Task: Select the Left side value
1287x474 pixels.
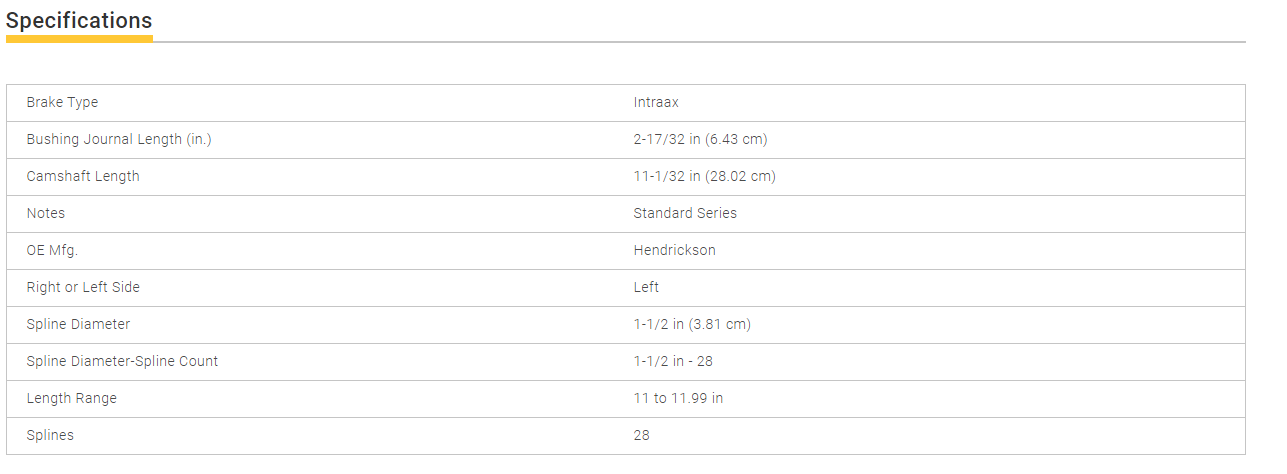Action: 646,287
